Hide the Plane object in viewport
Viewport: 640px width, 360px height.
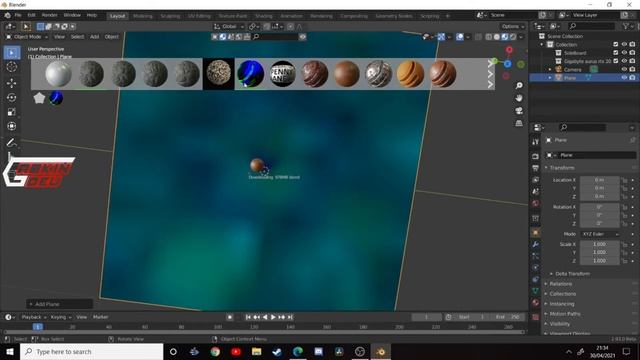[x=624, y=78]
